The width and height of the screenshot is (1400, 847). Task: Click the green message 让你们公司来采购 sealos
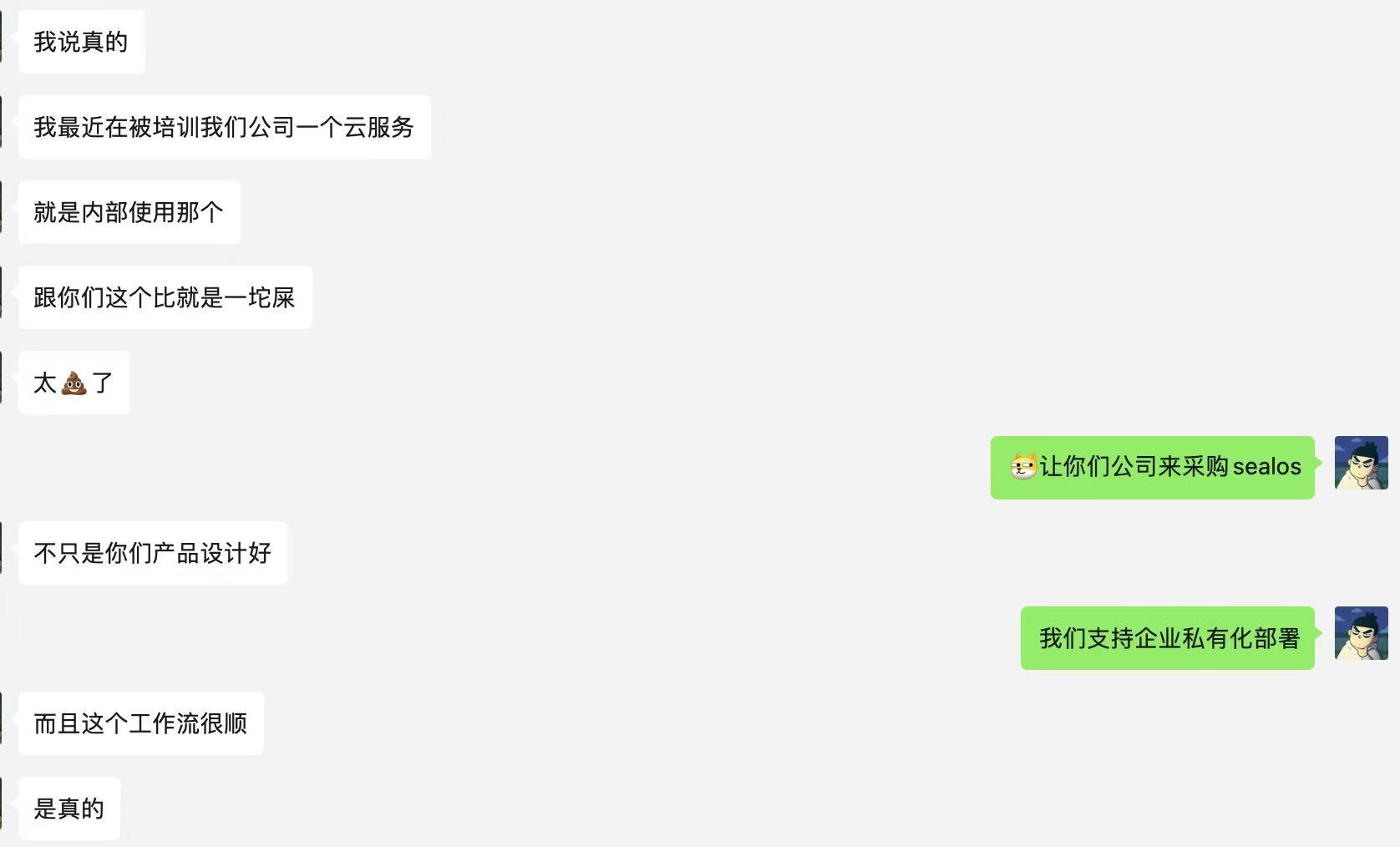(1161, 468)
